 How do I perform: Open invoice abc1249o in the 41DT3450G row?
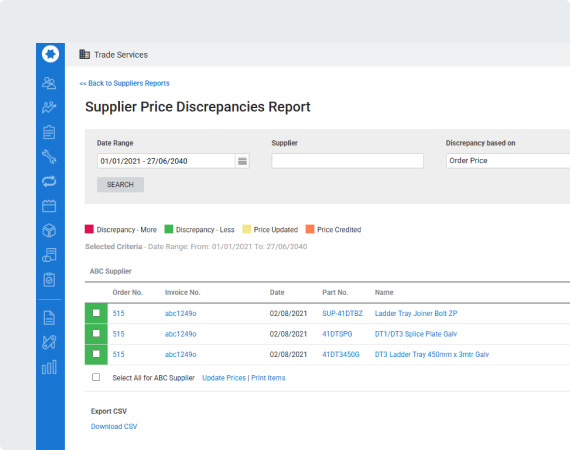click(x=181, y=354)
